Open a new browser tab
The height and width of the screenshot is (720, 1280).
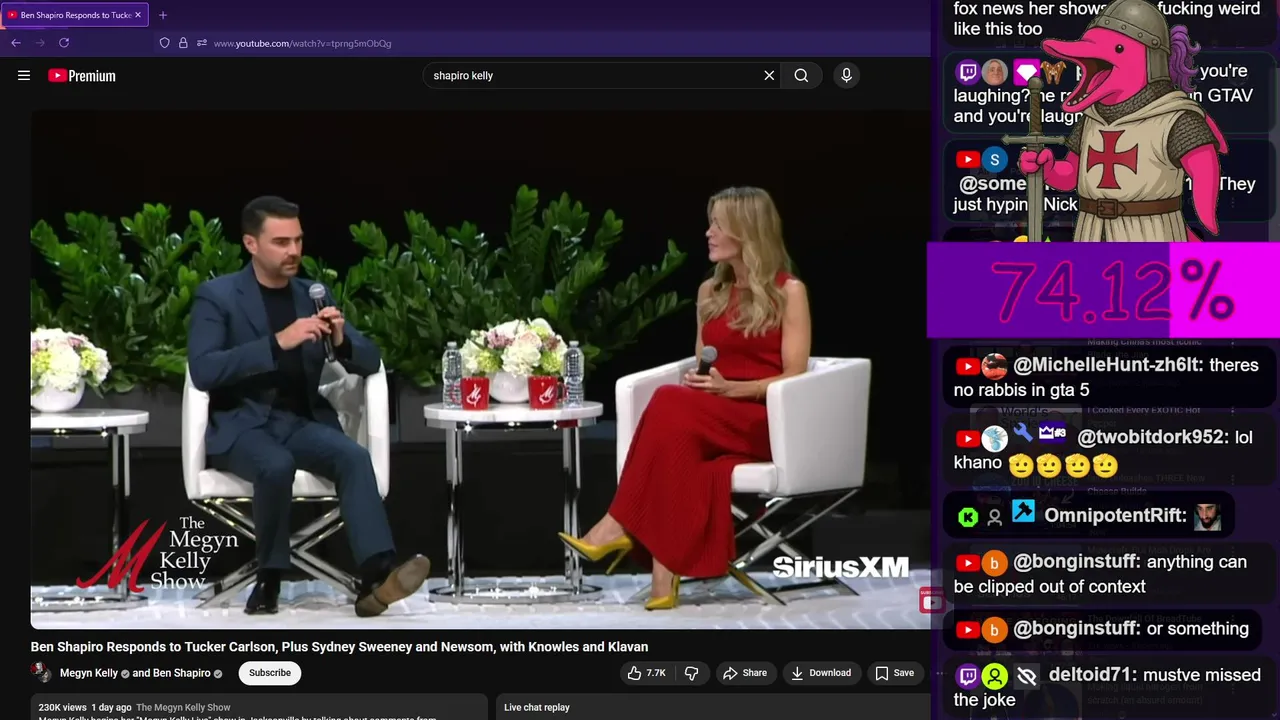click(x=163, y=15)
